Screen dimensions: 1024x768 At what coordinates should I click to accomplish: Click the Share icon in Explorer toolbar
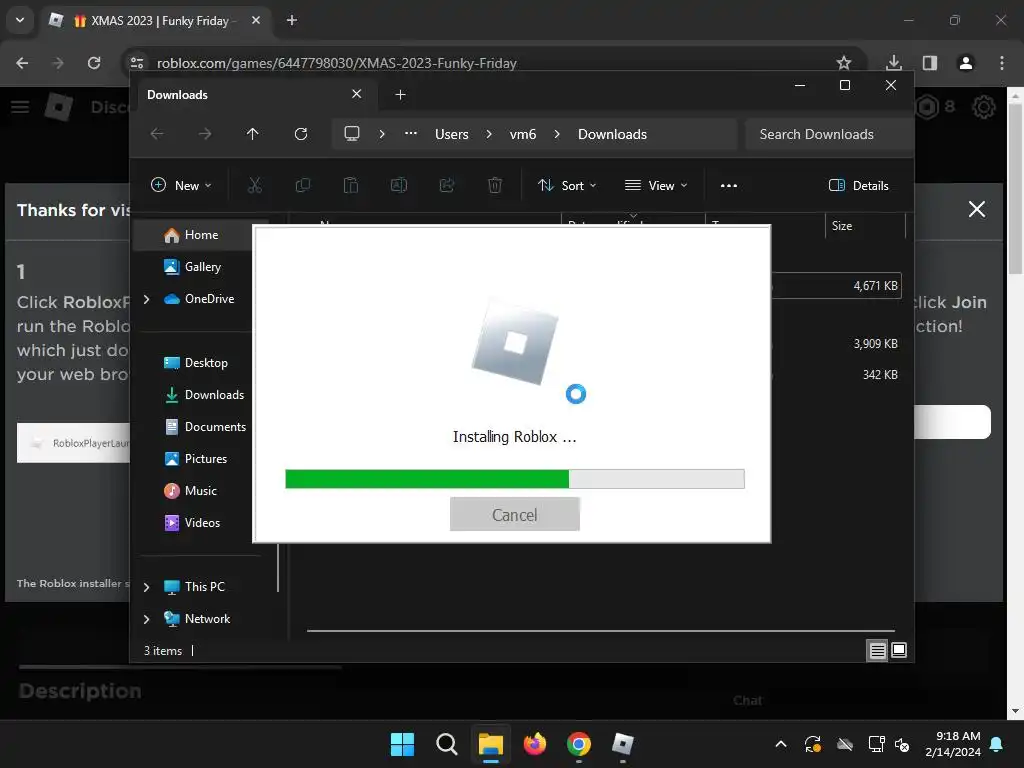447,185
